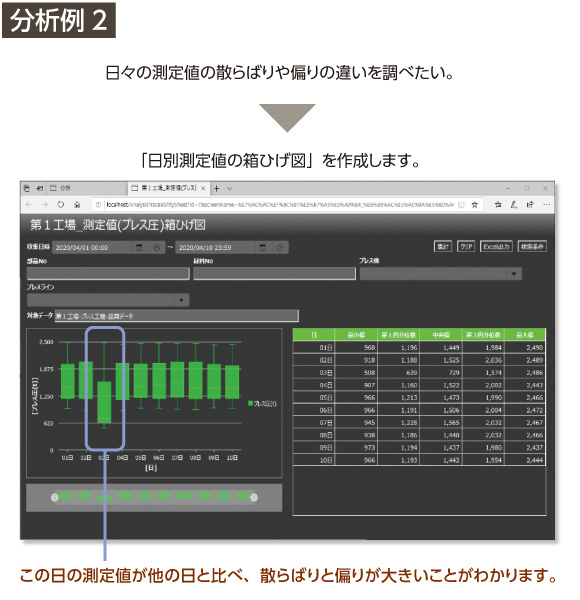Click the 部品No input field
This screenshot has width=580, height=600.
pyautogui.click(x=108, y=274)
